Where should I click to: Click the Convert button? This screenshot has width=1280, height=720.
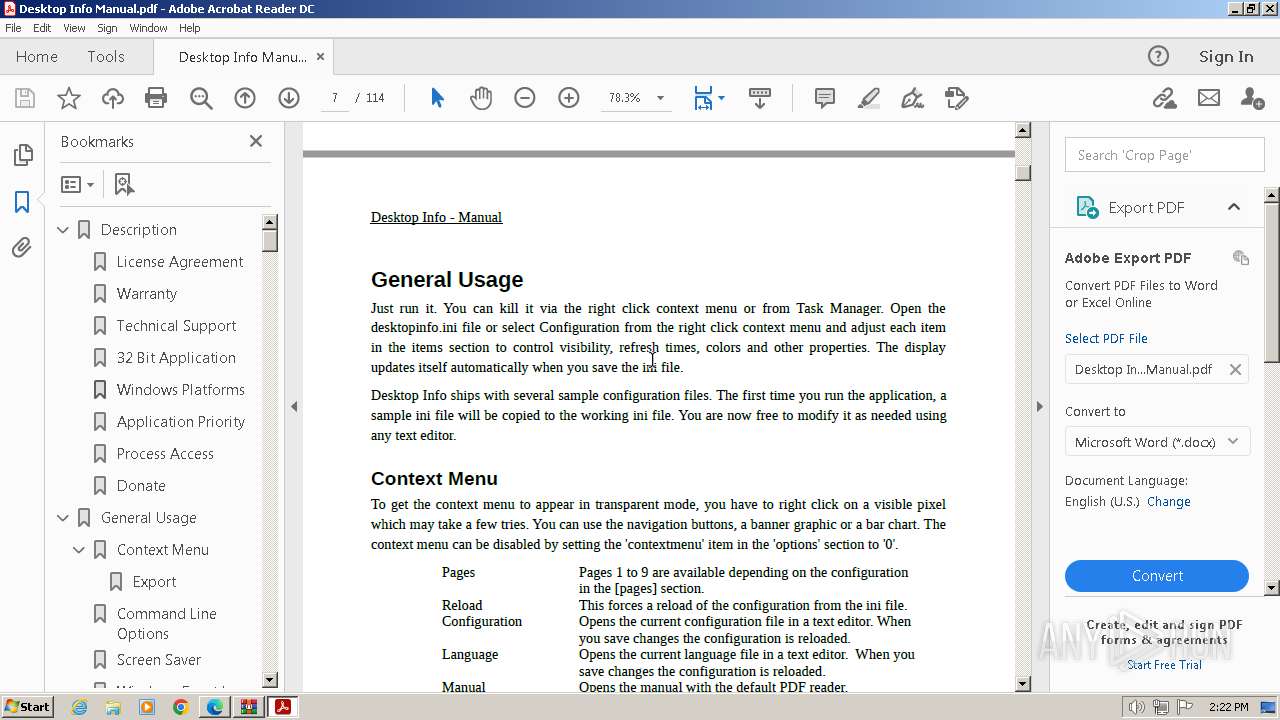[x=1157, y=576]
